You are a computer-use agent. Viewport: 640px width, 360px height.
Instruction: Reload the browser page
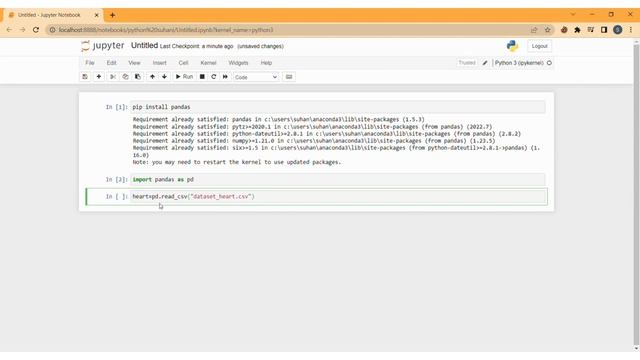coord(36,30)
